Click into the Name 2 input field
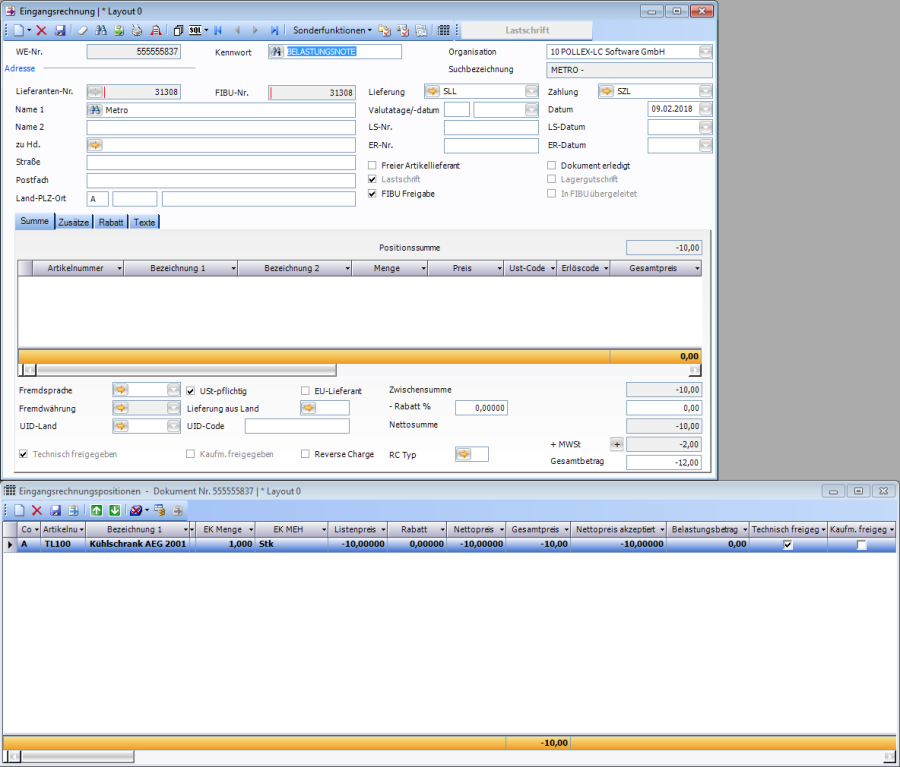 [221, 127]
